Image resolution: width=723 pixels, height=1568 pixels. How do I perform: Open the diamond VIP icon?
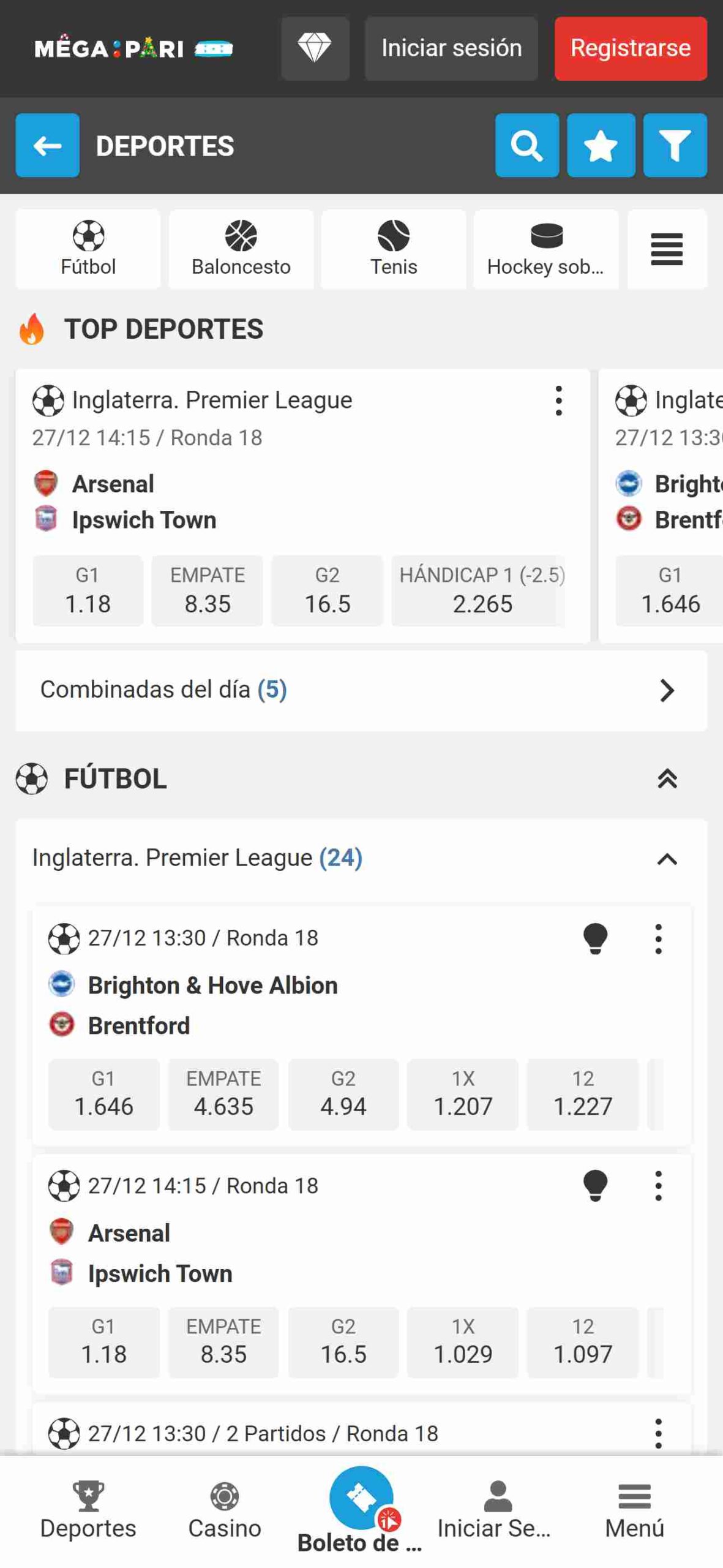[315, 48]
